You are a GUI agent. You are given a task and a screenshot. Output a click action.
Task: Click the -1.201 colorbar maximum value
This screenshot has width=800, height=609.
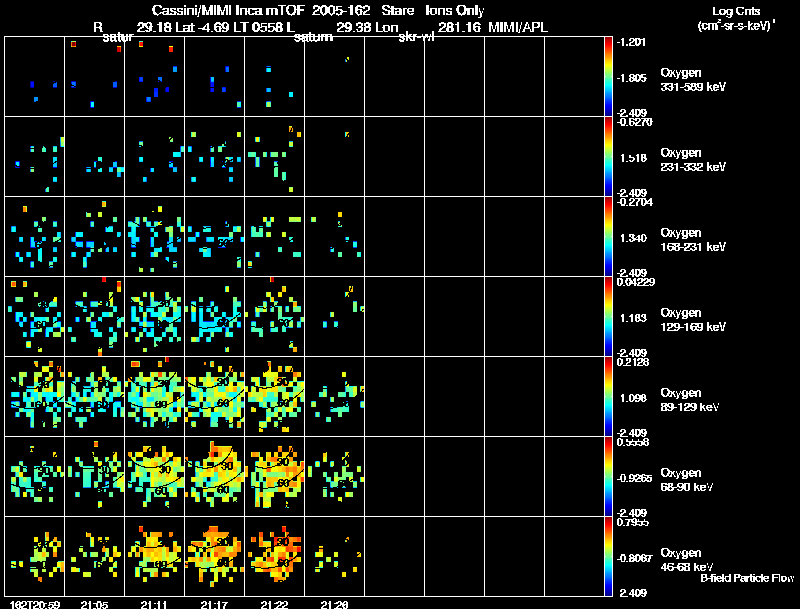(632, 42)
